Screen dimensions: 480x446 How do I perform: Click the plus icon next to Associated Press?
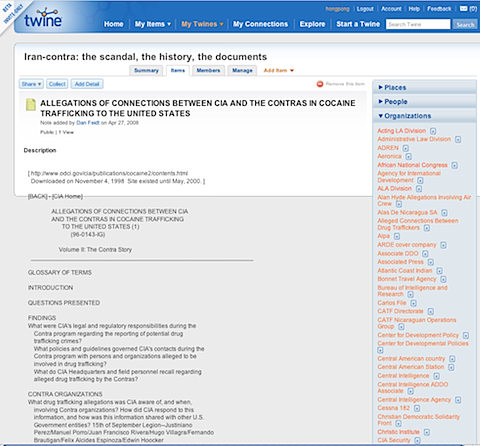431,262
